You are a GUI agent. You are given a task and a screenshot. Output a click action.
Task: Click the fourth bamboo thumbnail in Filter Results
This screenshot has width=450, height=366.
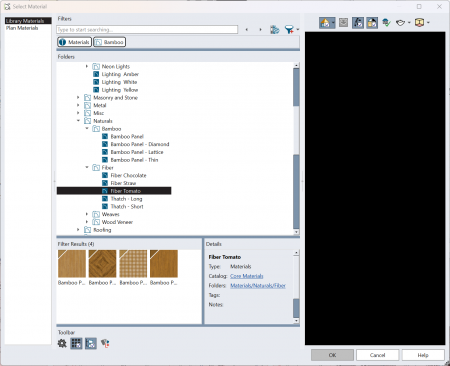(x=164, y=264)
